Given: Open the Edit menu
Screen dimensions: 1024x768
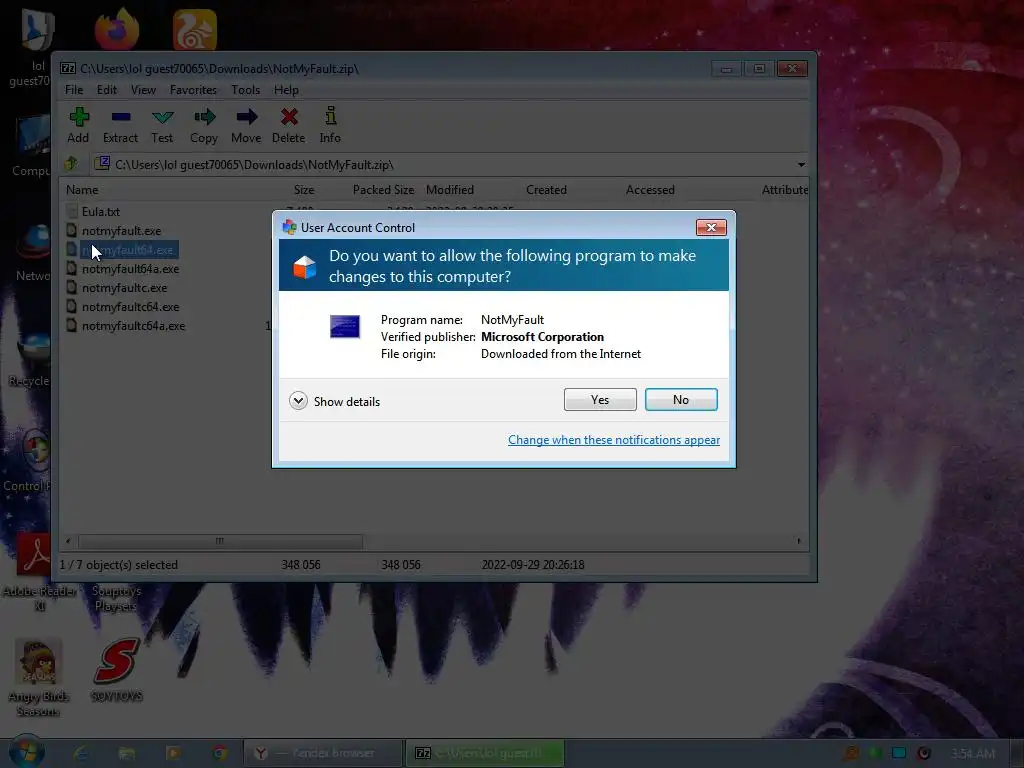Looking at the screenshot, I should 106,89.
